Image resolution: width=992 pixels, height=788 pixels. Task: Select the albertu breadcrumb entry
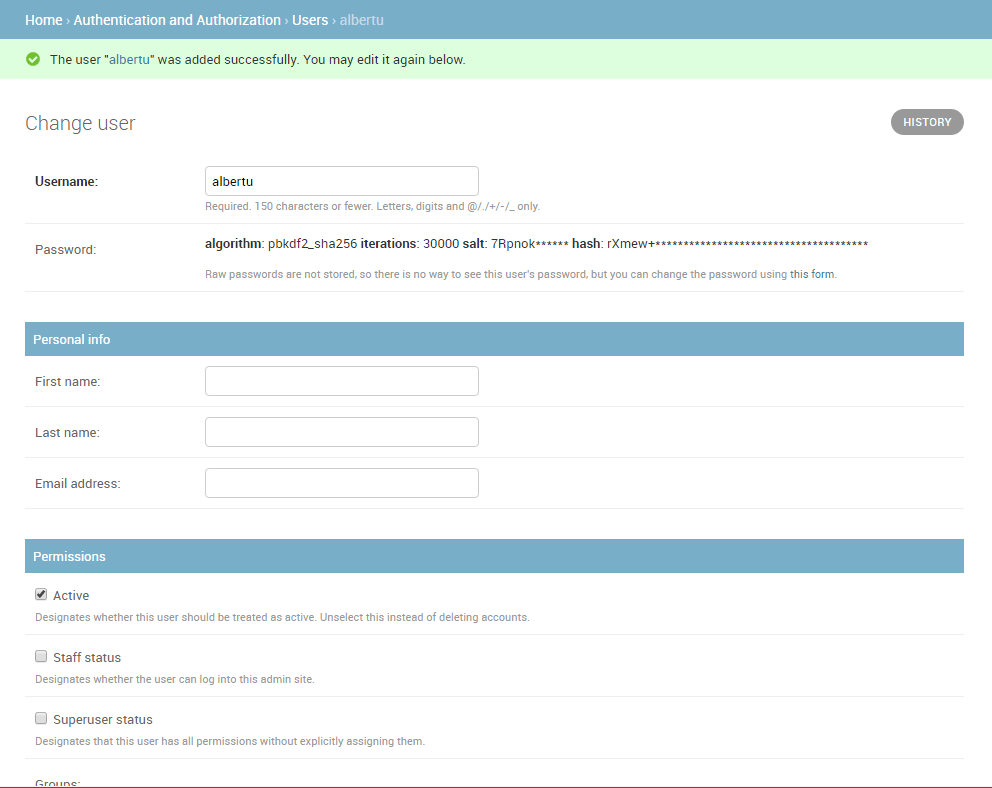pyautogui.click(x=361, y=19)
